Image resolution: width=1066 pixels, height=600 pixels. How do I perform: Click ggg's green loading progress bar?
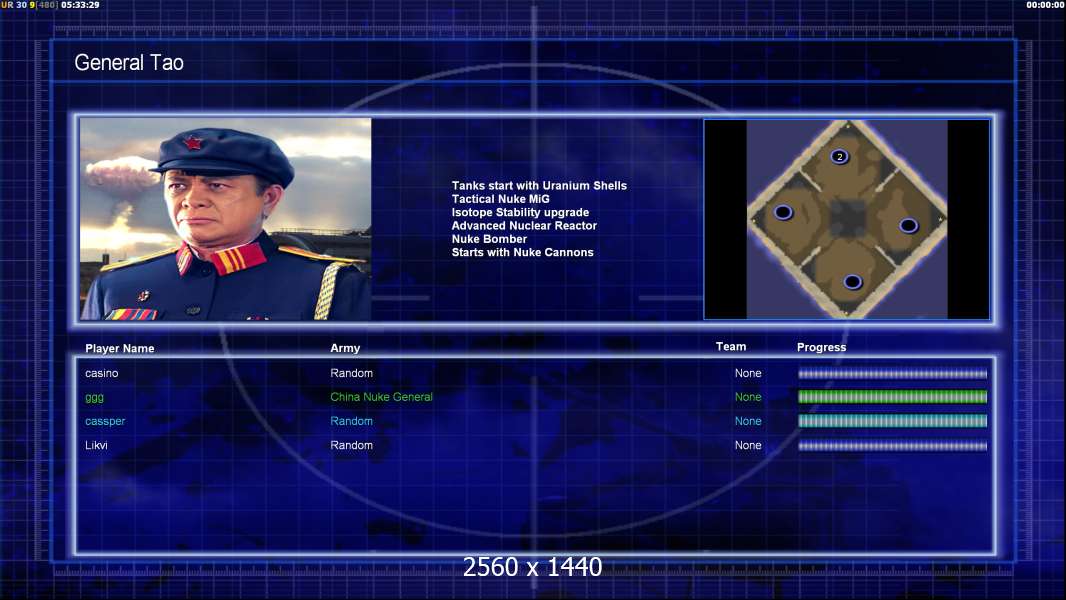[892, 397]
